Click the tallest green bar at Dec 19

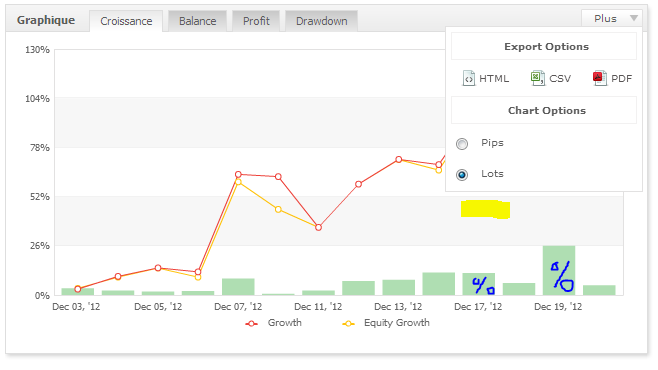559,270
